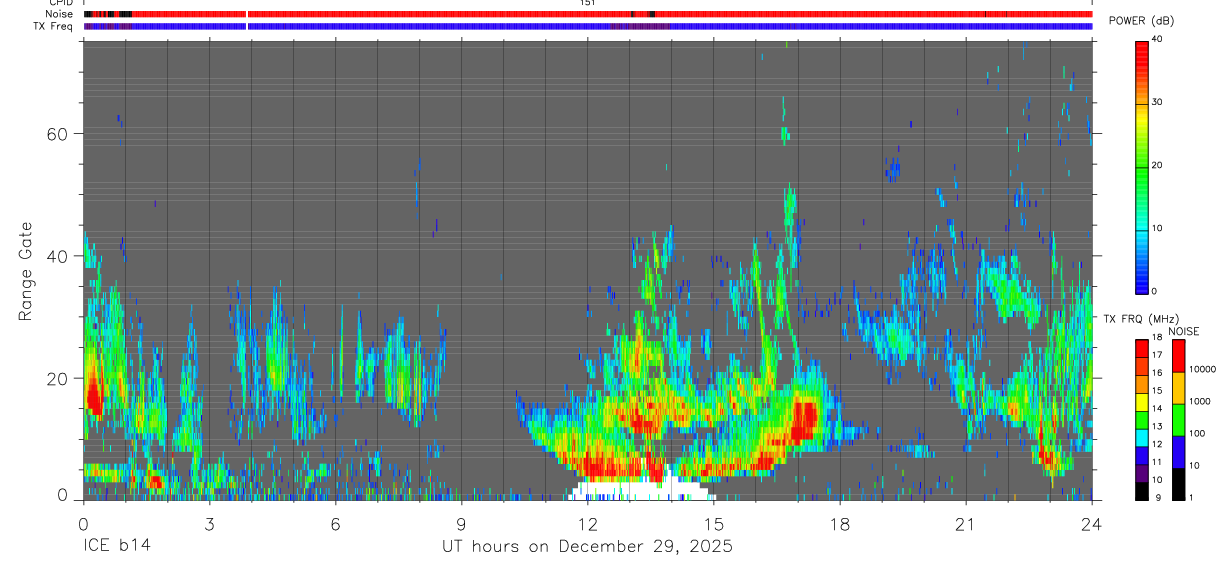Click the UT hours on December 29, 2025 caption

[x=588, y=547]
